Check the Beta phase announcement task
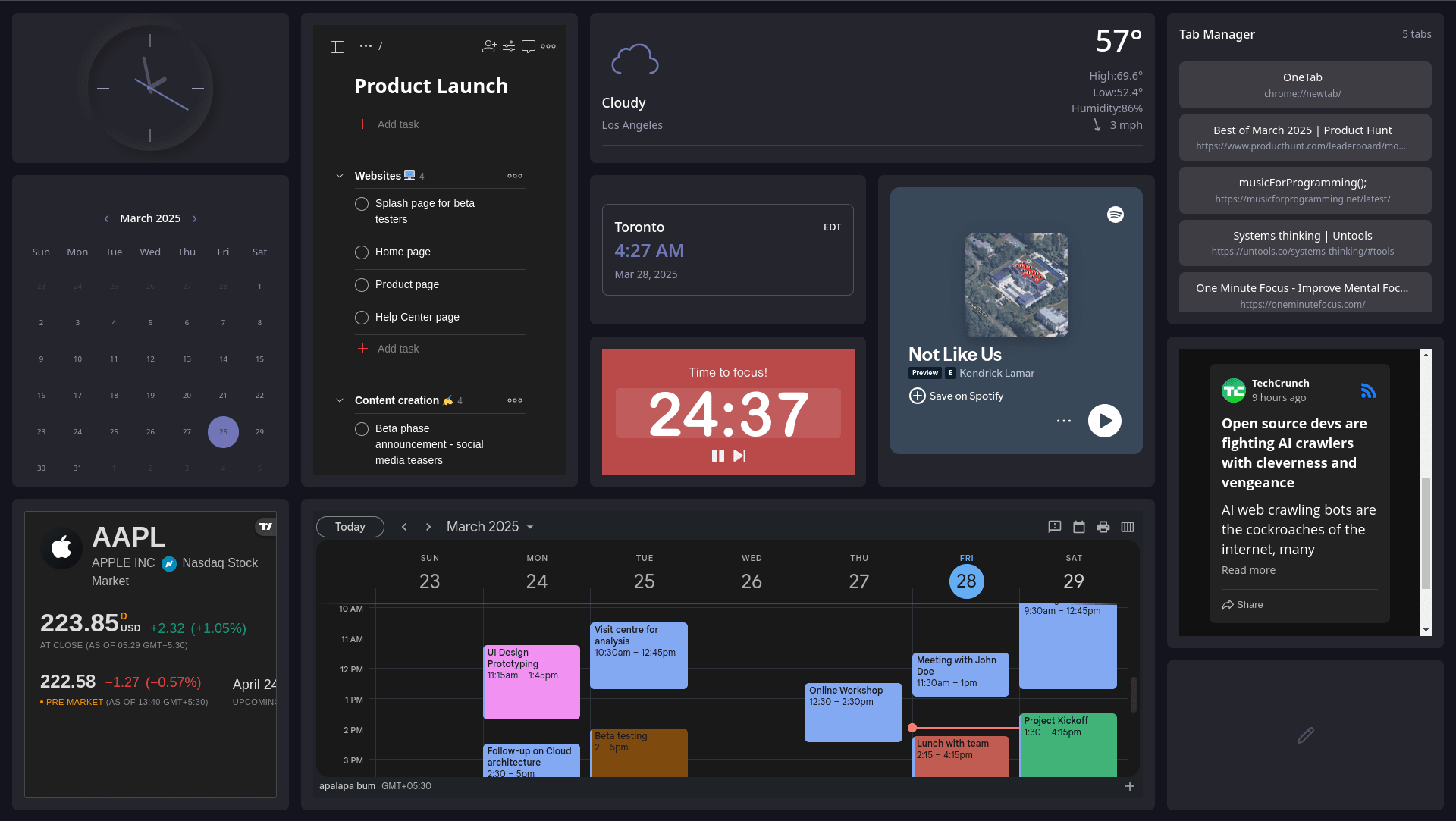The height and width of the screenshot is (821, 1456). 362,428
